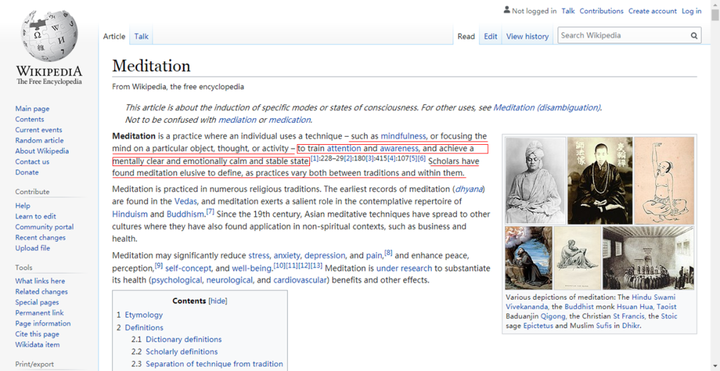Follow the mindfulness link
Image resolution: width=720 pixels, height=371 pixels.
pos(403,136)
